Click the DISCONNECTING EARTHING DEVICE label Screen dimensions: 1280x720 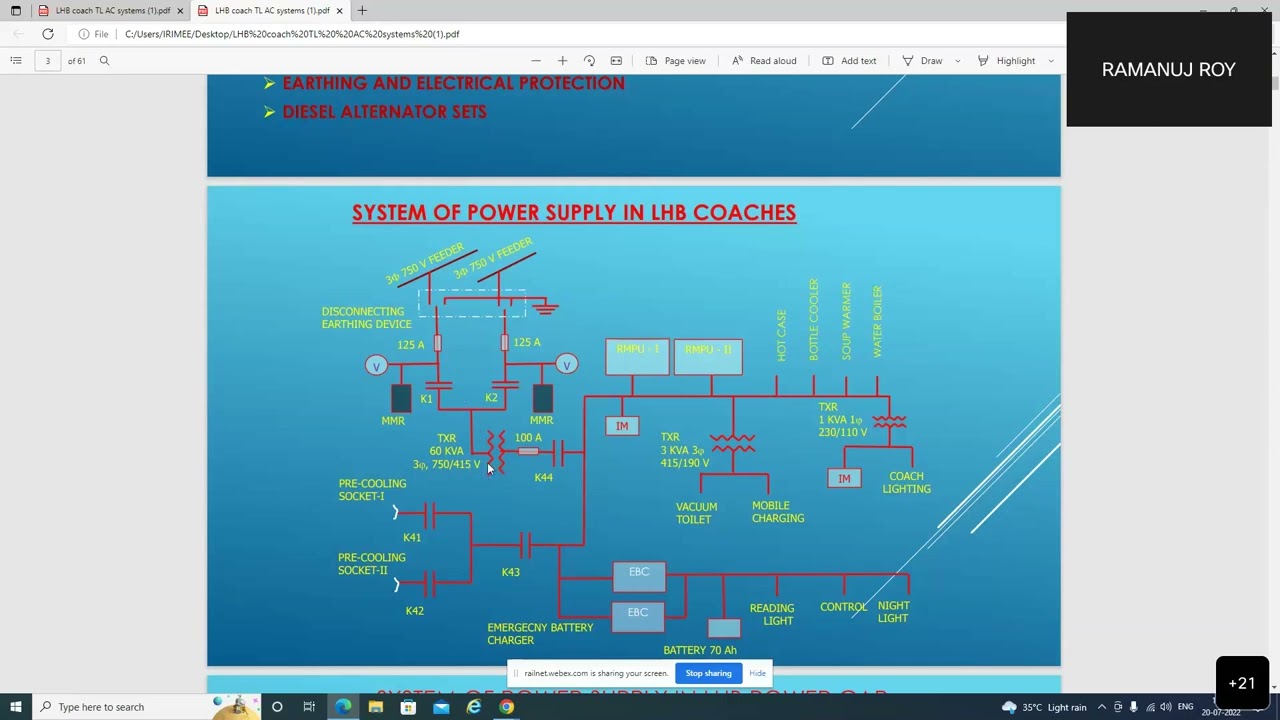pyautogui.click(x=366, y=318)
